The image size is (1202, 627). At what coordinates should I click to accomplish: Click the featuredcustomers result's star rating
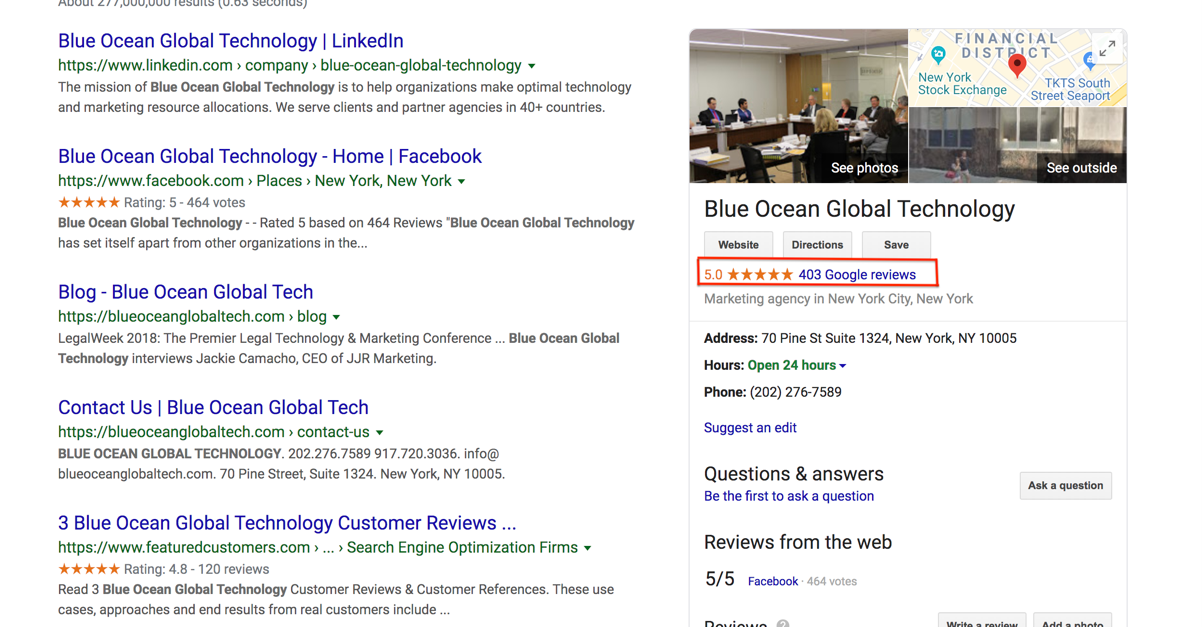tap(89, 569)
